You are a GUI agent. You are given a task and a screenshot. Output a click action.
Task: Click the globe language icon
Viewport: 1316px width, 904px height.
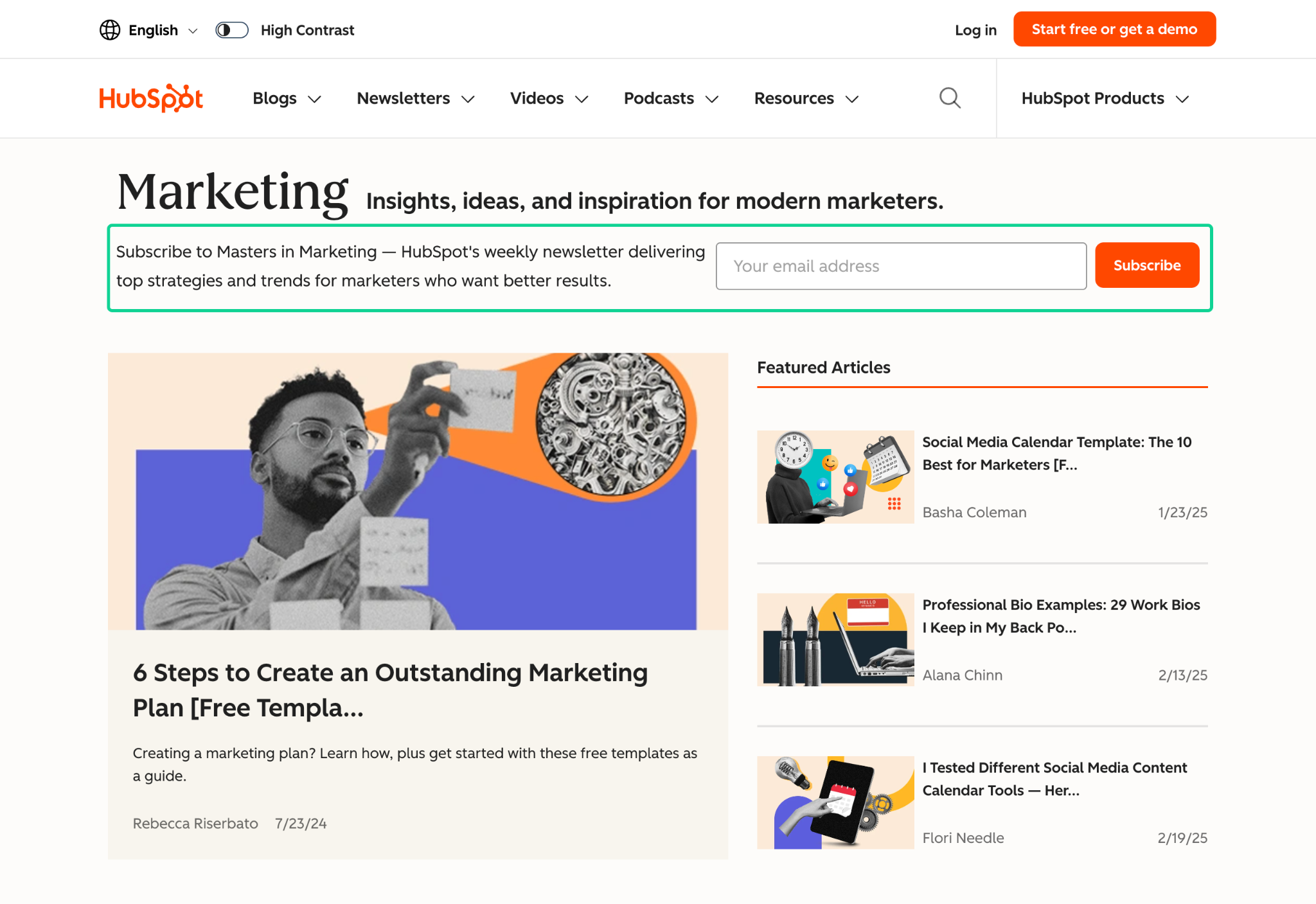[110, 30]
